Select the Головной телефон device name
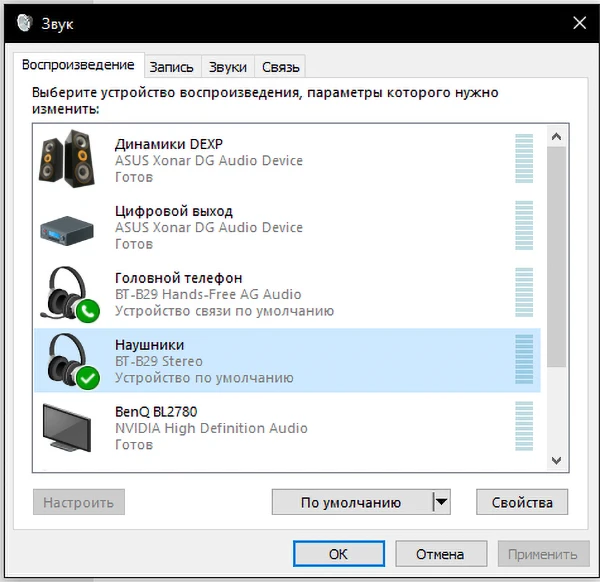This screenshot has height=582, width=600. 179,278
